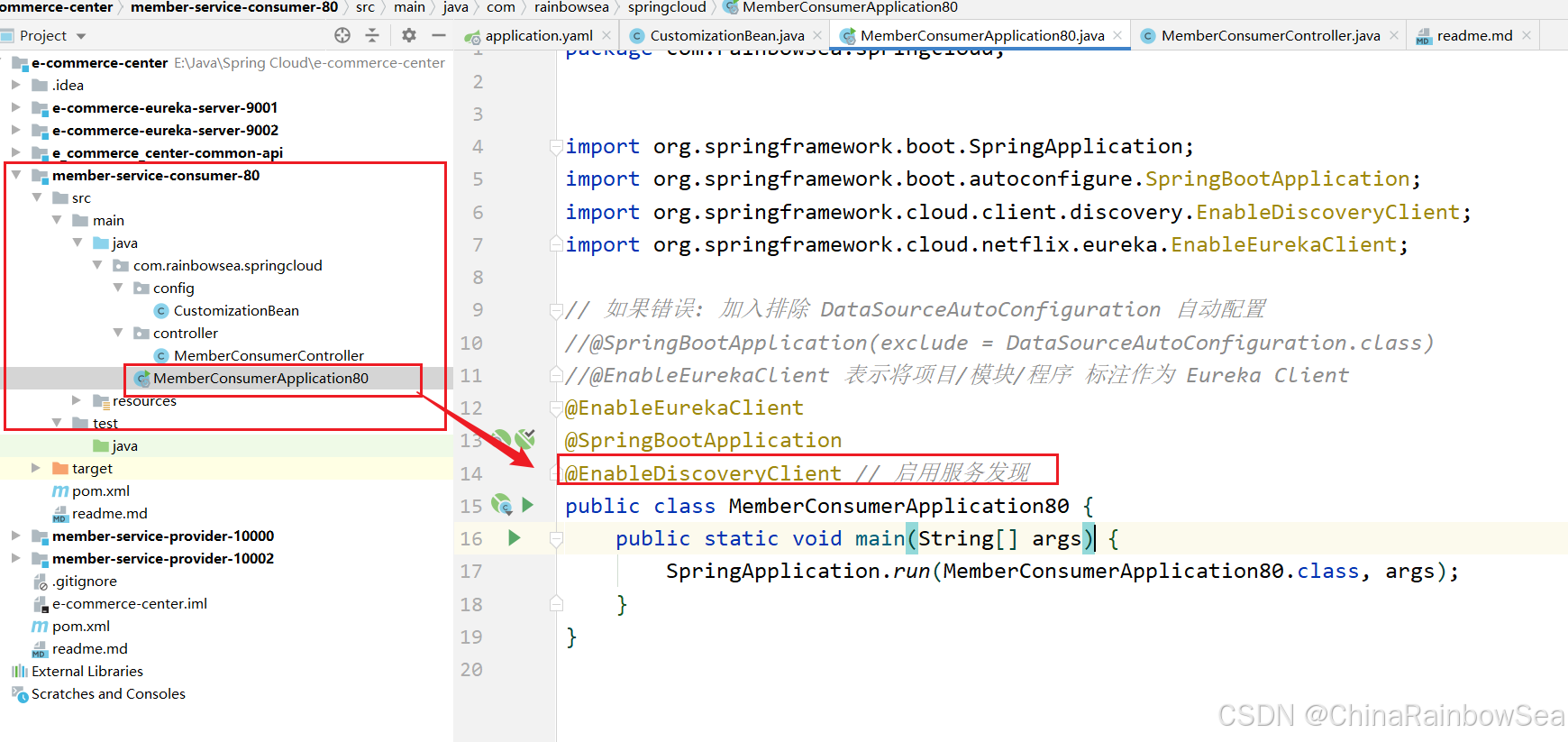Viewport: 1568px width, 742px height.
Task: Select e-commerce-center.iml file
Action: click(130, 603)
